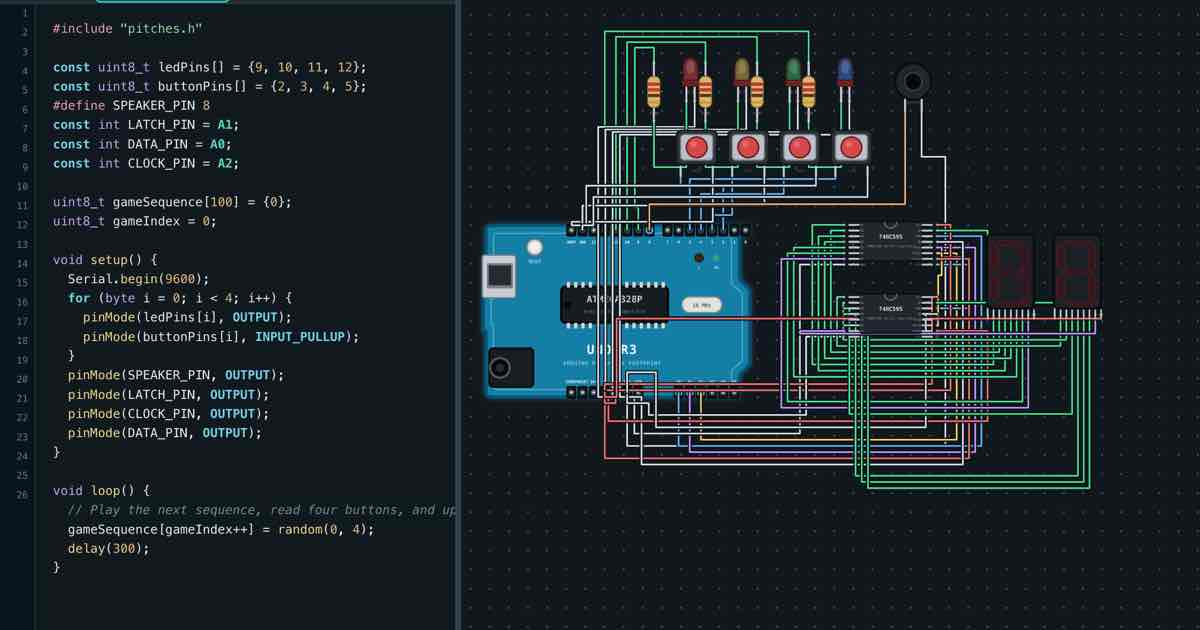1200x630 pixels.
Task: Click the pinMode(LATCH_PIN, OUTPUT) line
Action: [169, 394]
